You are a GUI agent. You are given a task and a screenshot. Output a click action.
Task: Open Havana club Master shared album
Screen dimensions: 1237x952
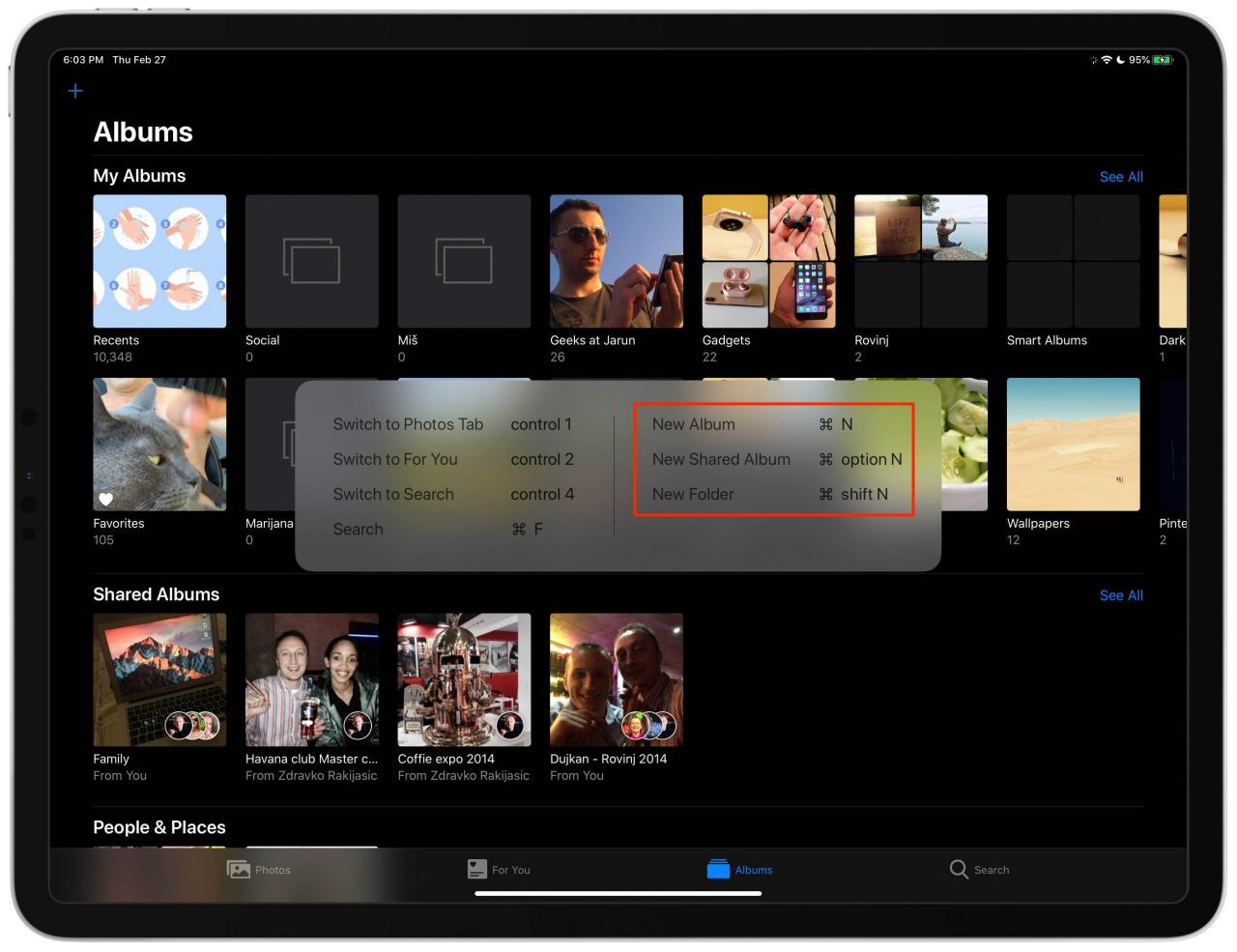coord(312,679)
